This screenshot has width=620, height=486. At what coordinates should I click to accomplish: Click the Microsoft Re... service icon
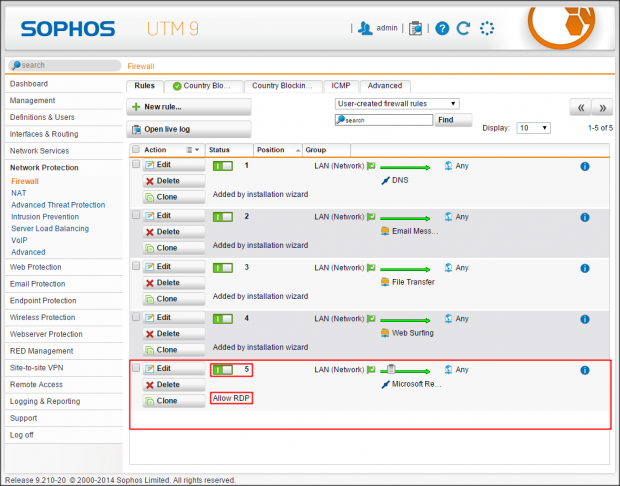386,384
